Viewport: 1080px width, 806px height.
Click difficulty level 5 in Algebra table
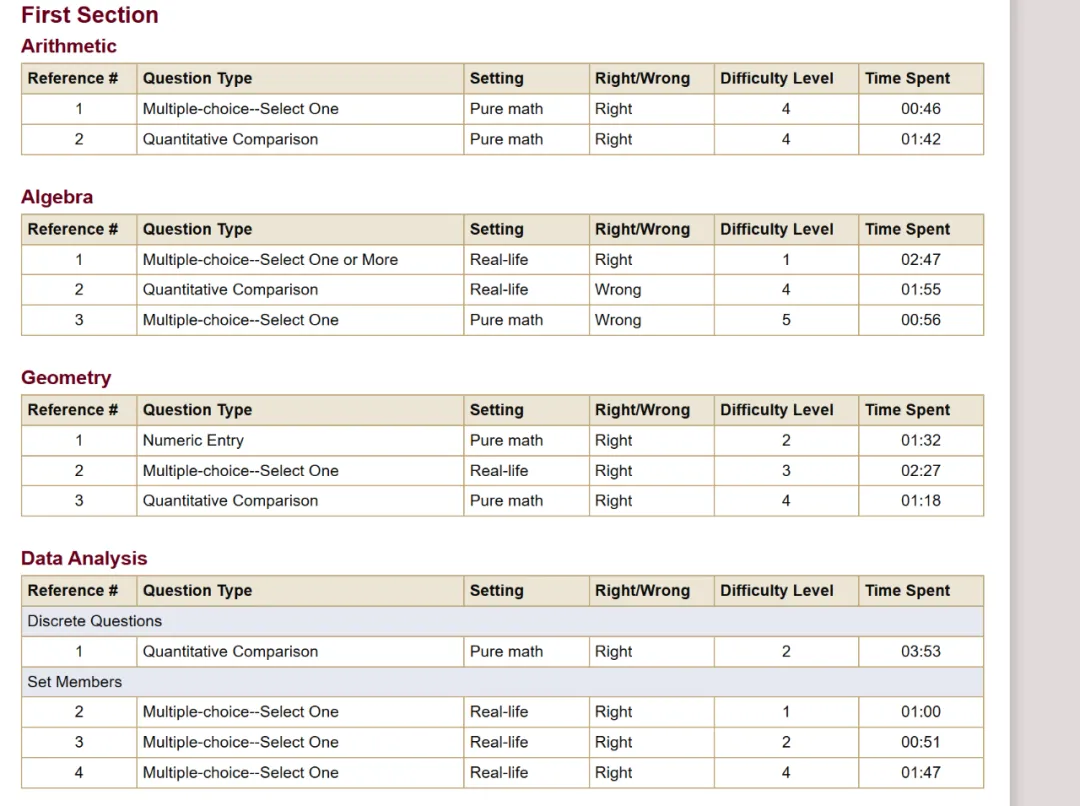click(x=786, y=320)
